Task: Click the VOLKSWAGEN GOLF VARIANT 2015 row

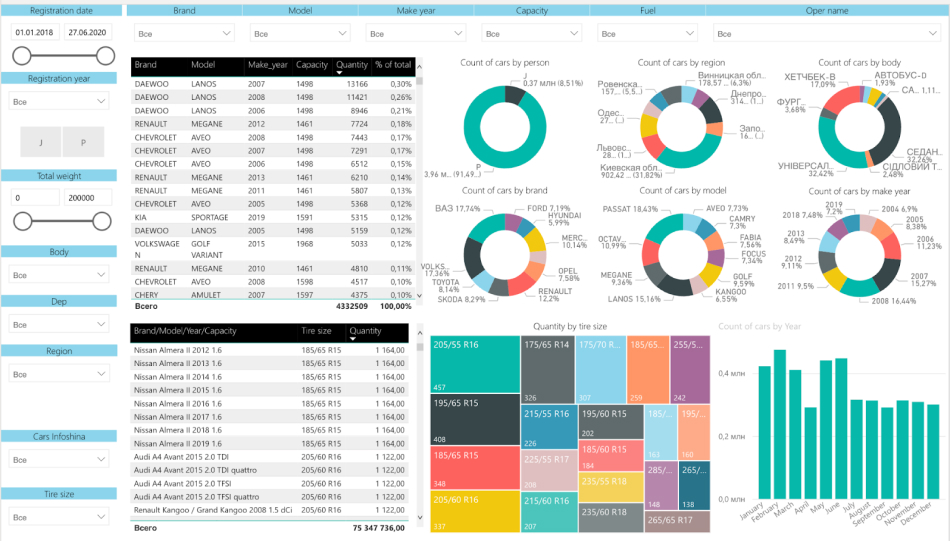Action: 273,249
